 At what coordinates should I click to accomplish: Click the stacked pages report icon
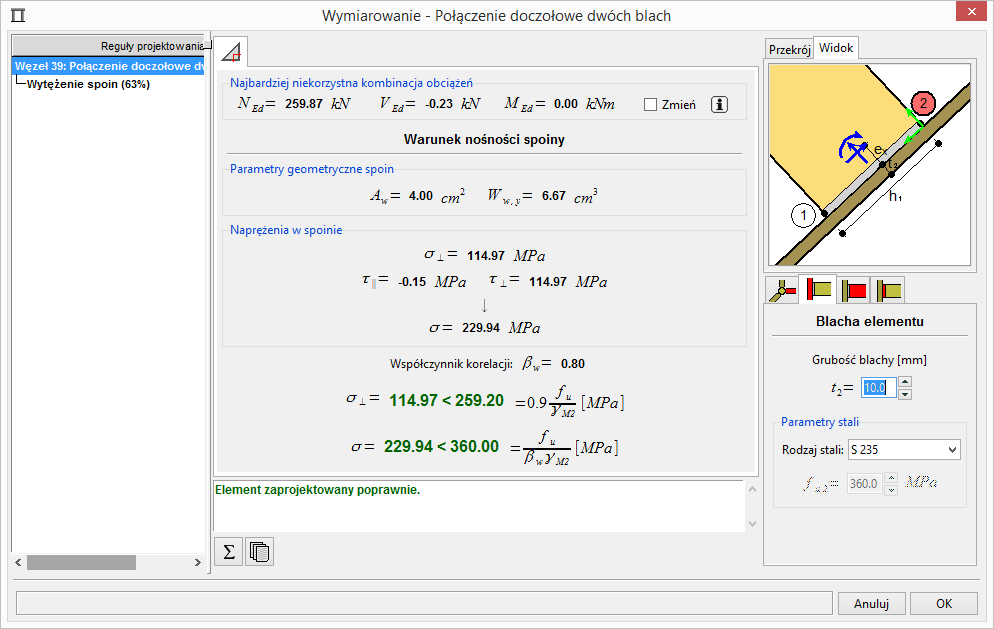[259, 552]
